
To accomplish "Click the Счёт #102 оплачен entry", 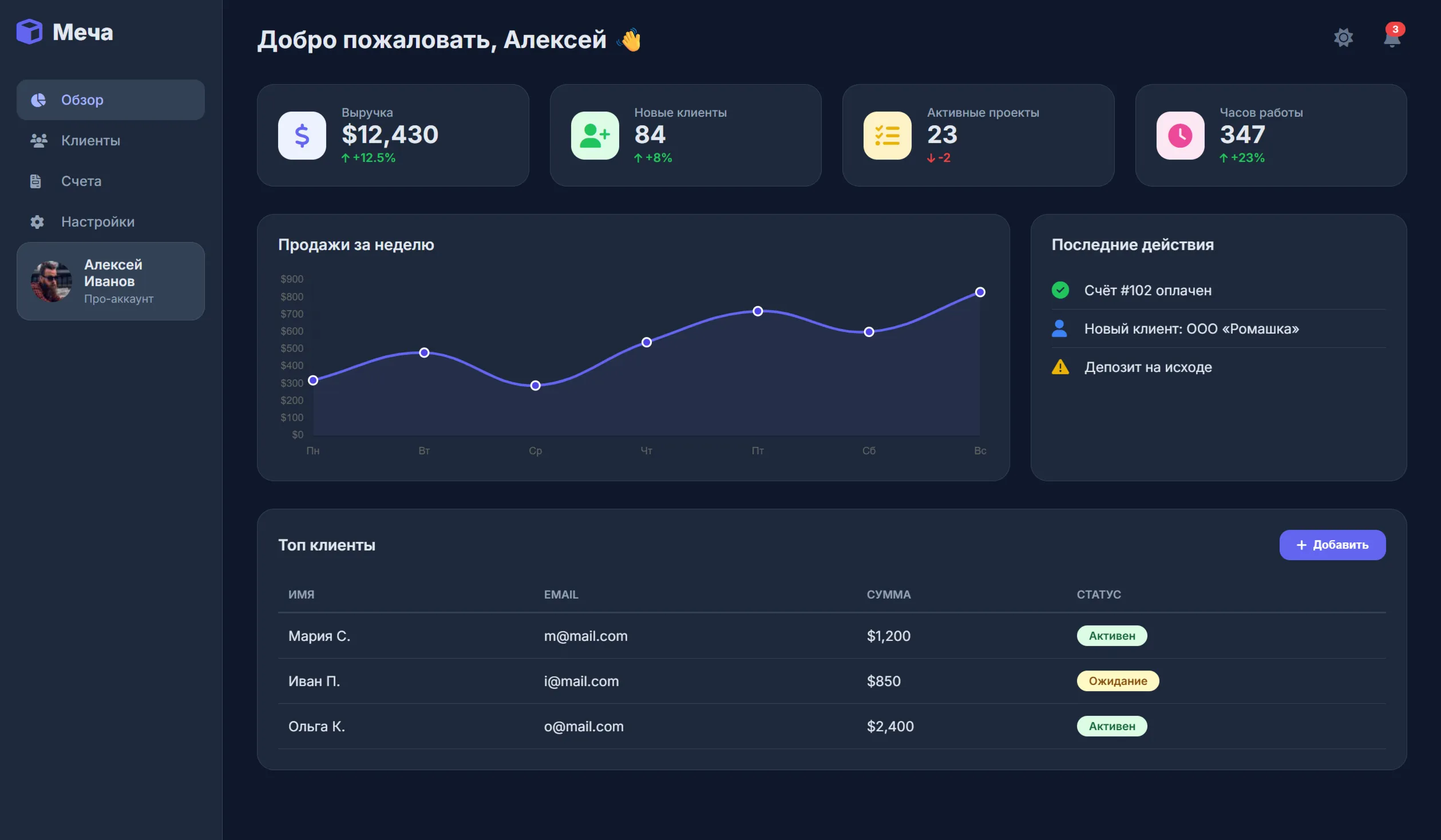I will click(1218, 290).
